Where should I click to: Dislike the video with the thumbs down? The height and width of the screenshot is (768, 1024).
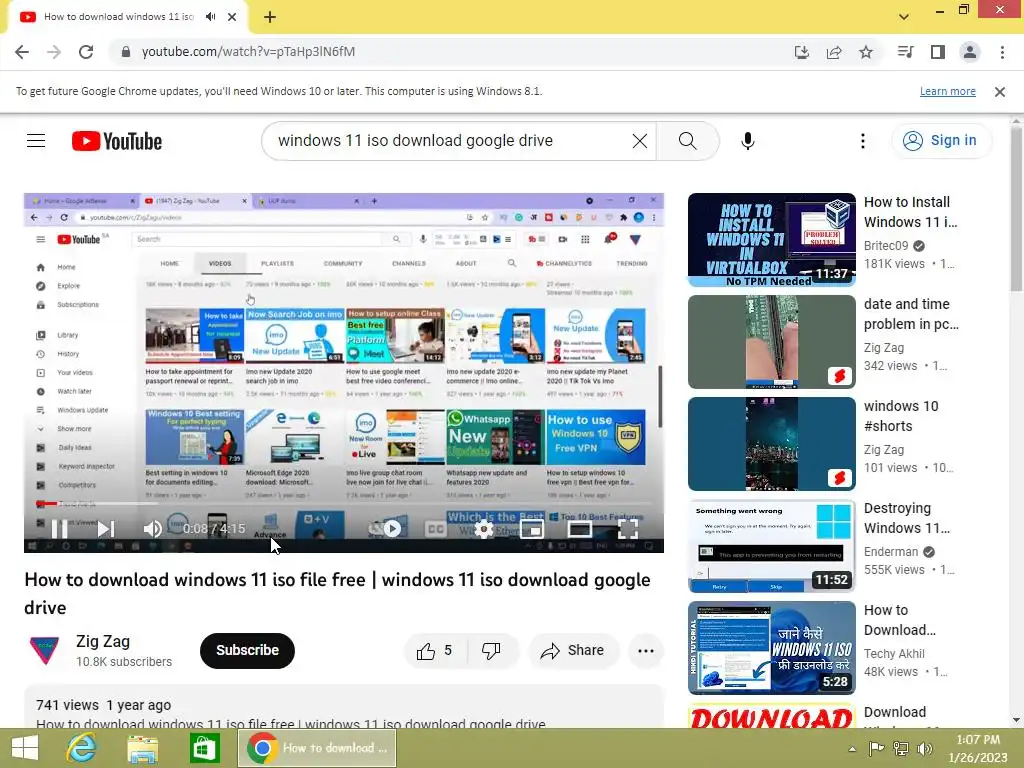point(491,650)
